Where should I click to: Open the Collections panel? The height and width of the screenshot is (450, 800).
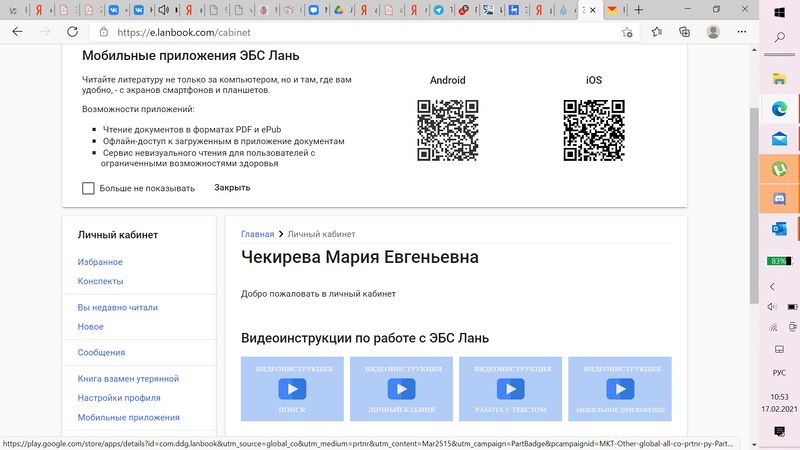[685, 32]
